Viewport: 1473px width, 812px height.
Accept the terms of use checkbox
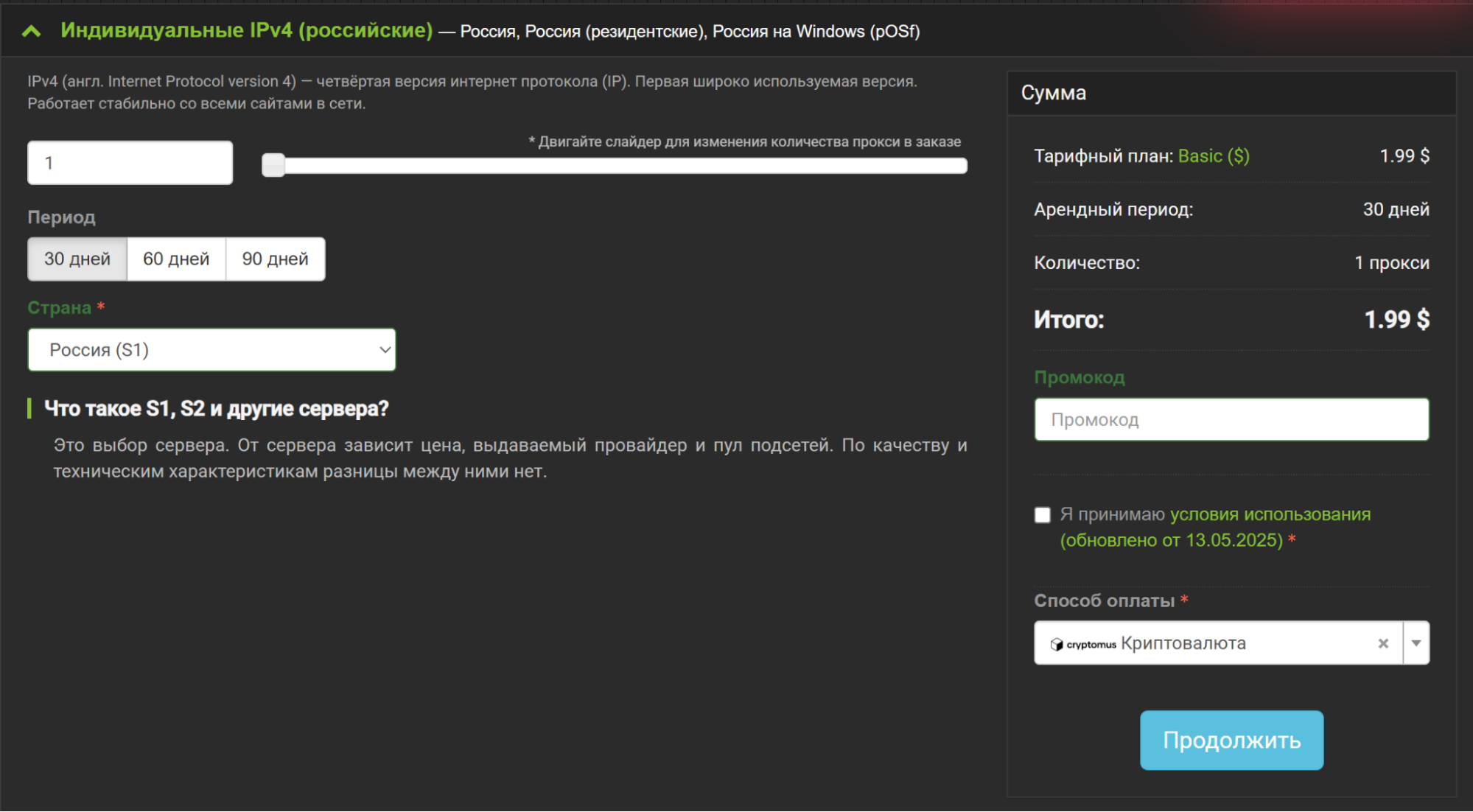click(x=1042, y=515)
